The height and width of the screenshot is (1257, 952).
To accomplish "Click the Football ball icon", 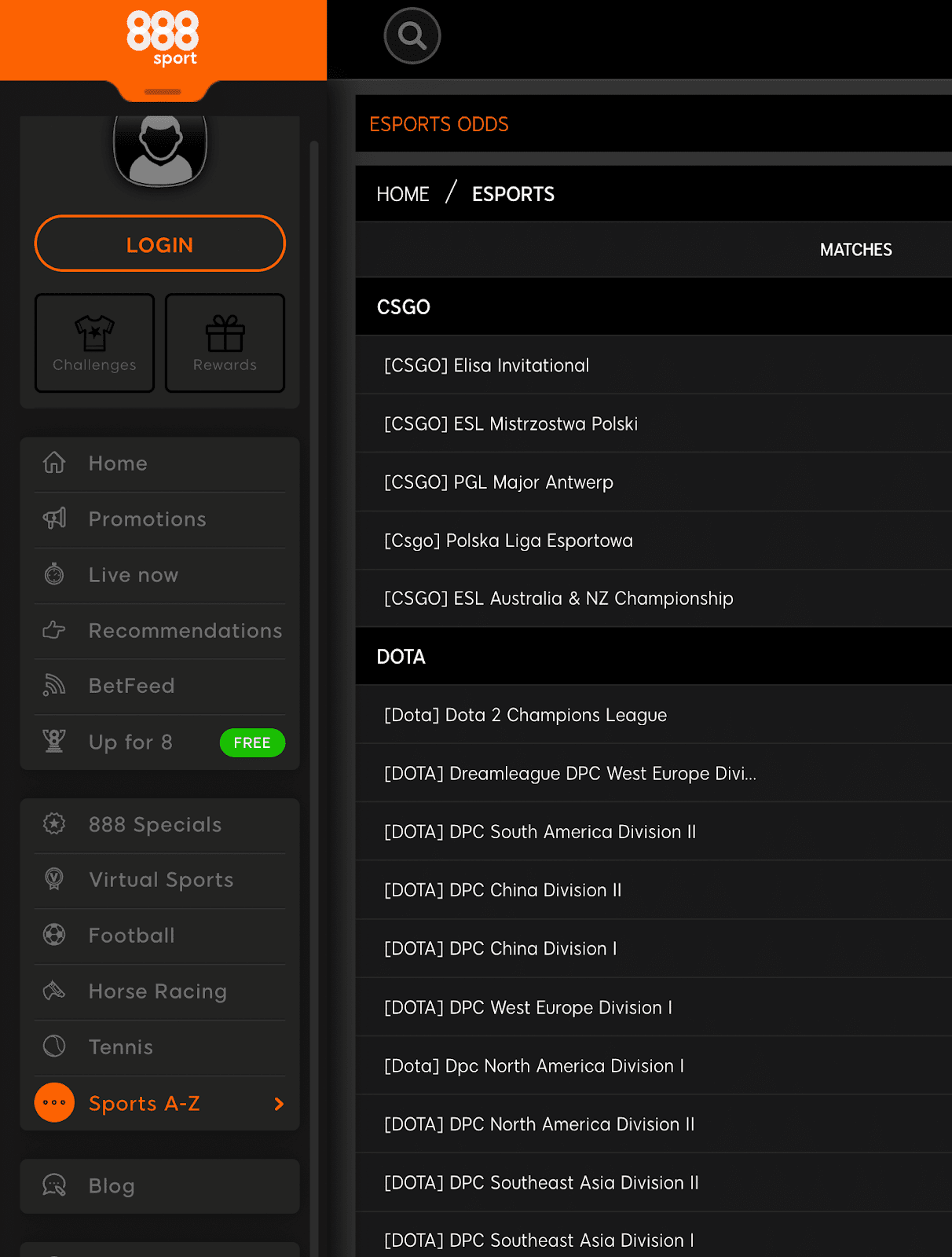I will (54, 935).
